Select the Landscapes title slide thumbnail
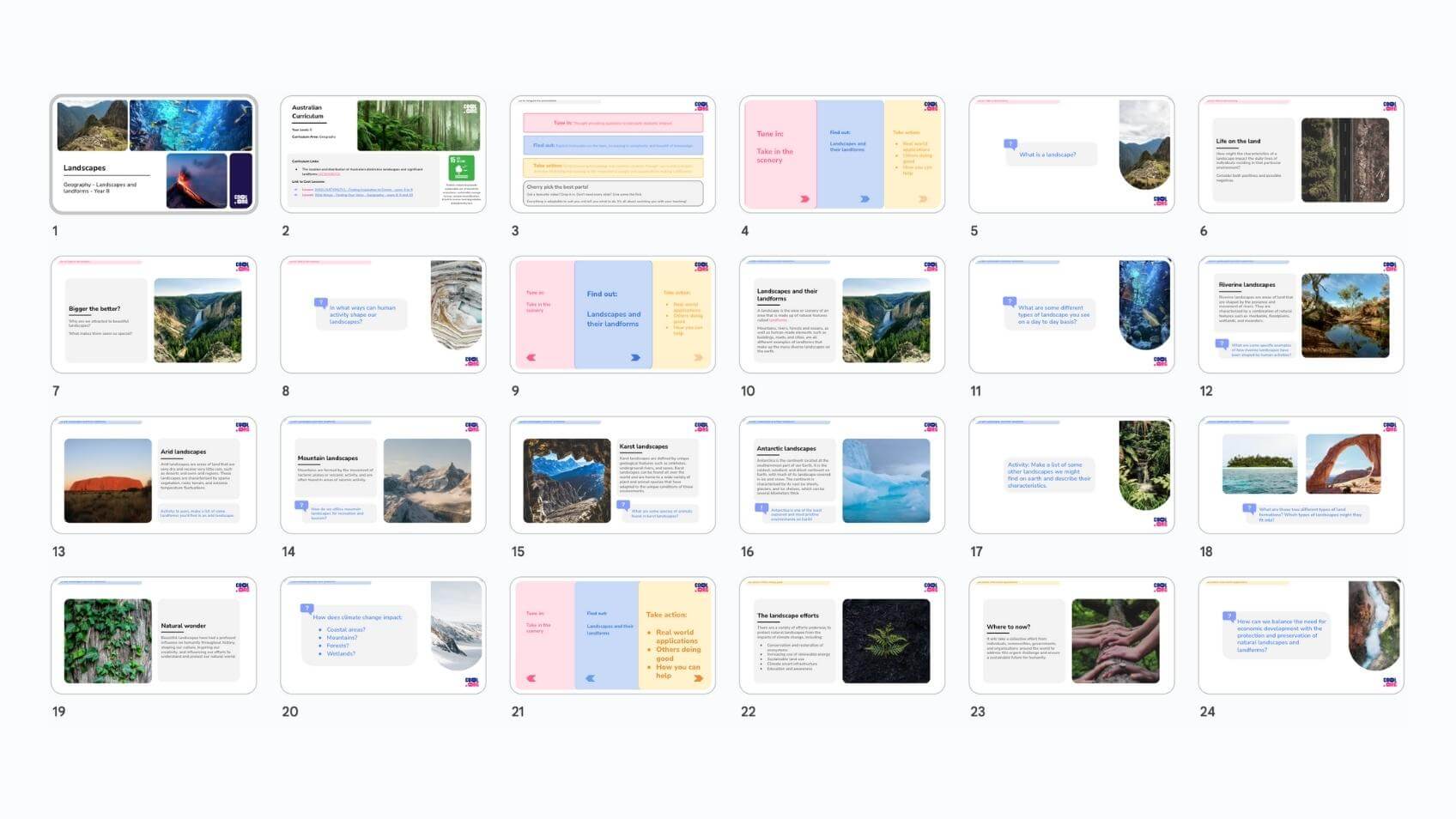Screen dimensions: 1456x819 [x=154, y=155]
